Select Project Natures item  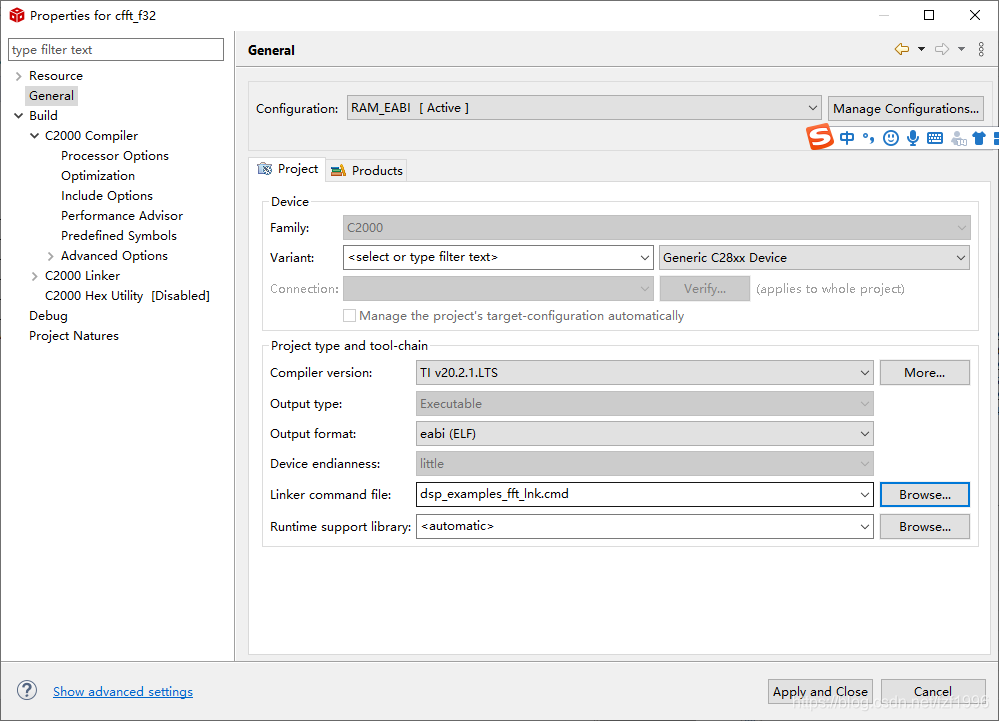coord(74,336)
